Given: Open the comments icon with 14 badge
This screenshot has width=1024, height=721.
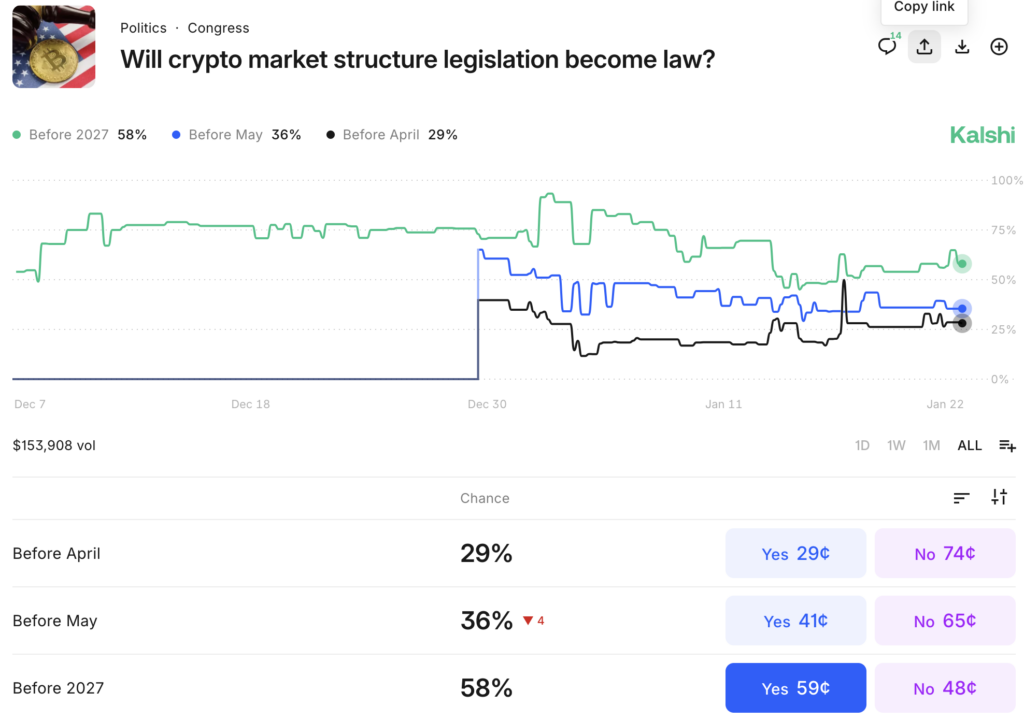Looking at the screenshot, I should pyautogui.click(x=887, y=46).
